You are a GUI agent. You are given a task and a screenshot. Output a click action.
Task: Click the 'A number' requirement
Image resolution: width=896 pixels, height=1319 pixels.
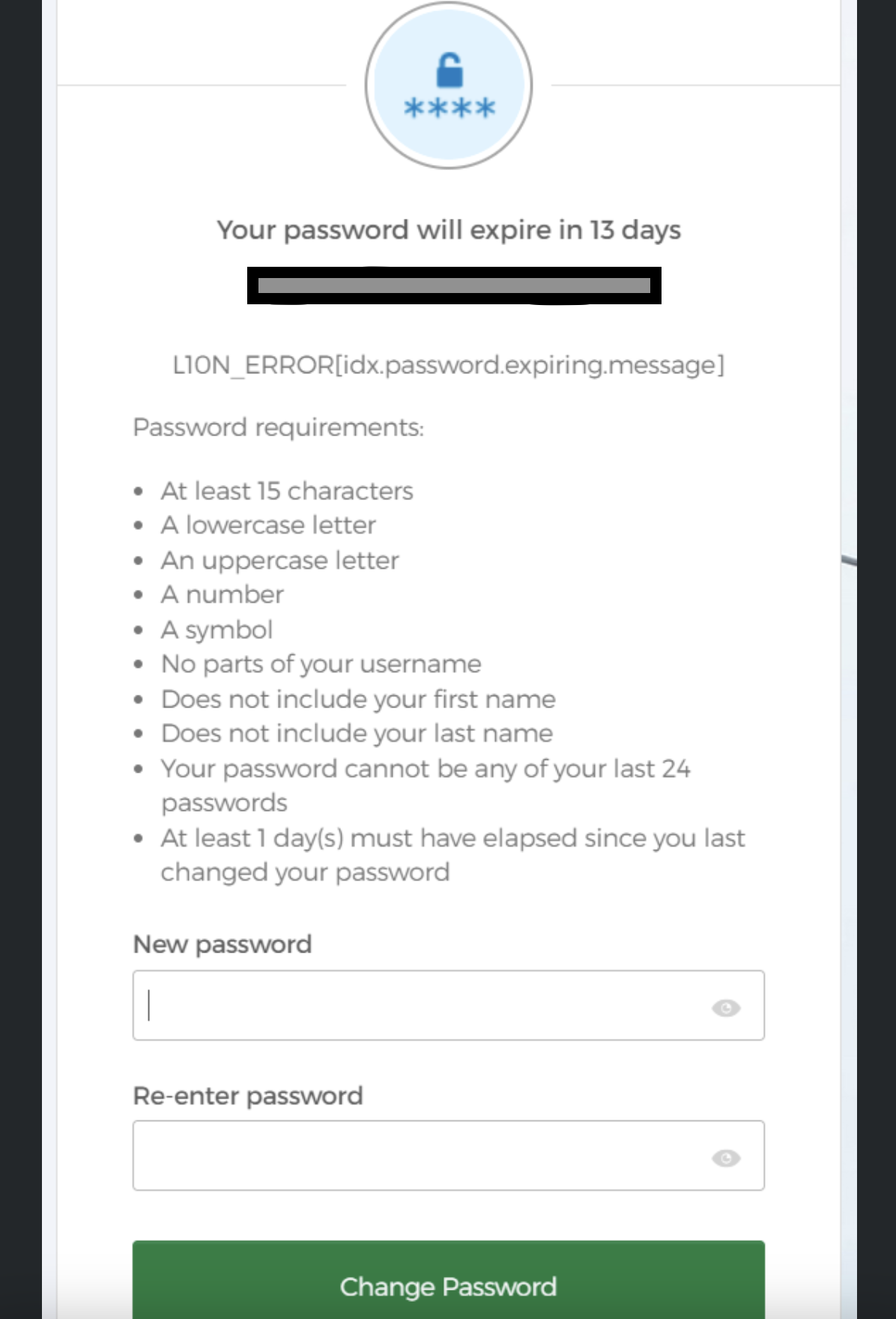coord(223,594)
